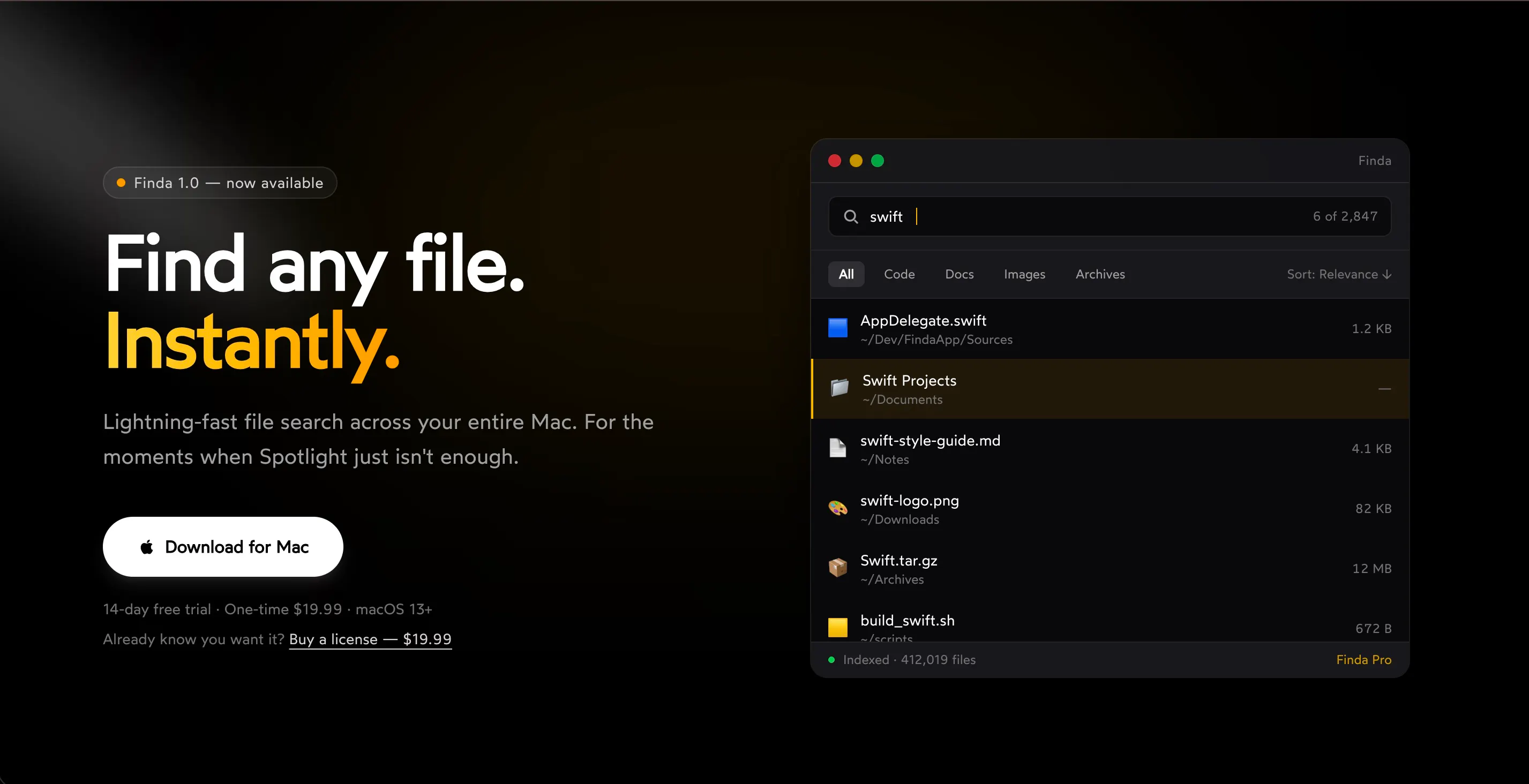Click the yellow build_swift.sh file icon
The height and width of the screenshot is (784, 1529).
pos(837,627)
